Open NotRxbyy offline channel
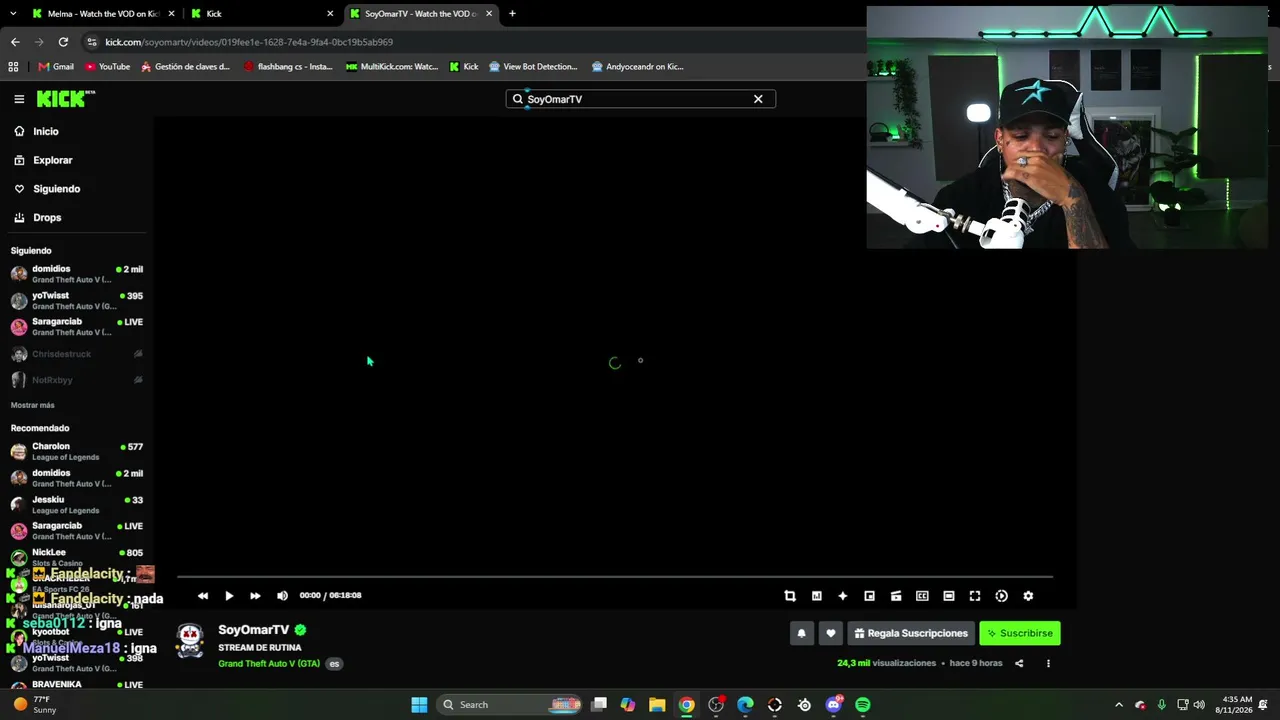Screen dimensions: 1280x720 click(76, 380)
